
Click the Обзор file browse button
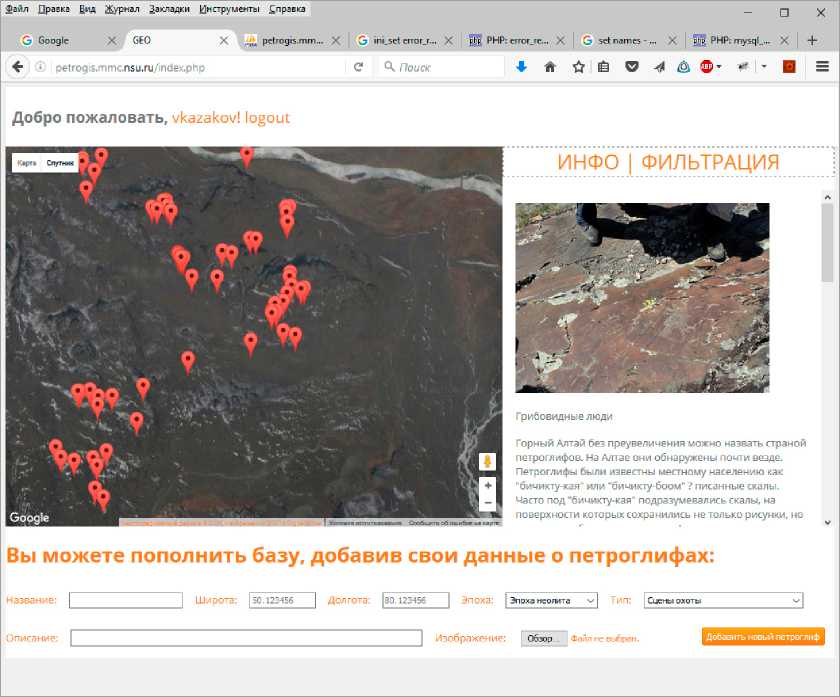click(544, 638)
